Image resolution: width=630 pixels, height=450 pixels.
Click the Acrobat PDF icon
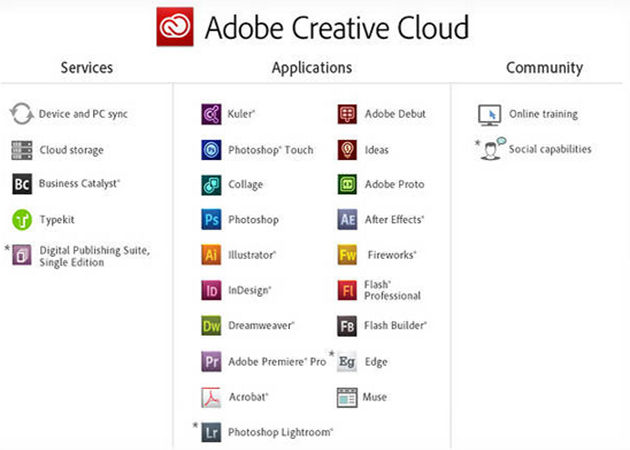pyautogui.click(x=211, y=397)
